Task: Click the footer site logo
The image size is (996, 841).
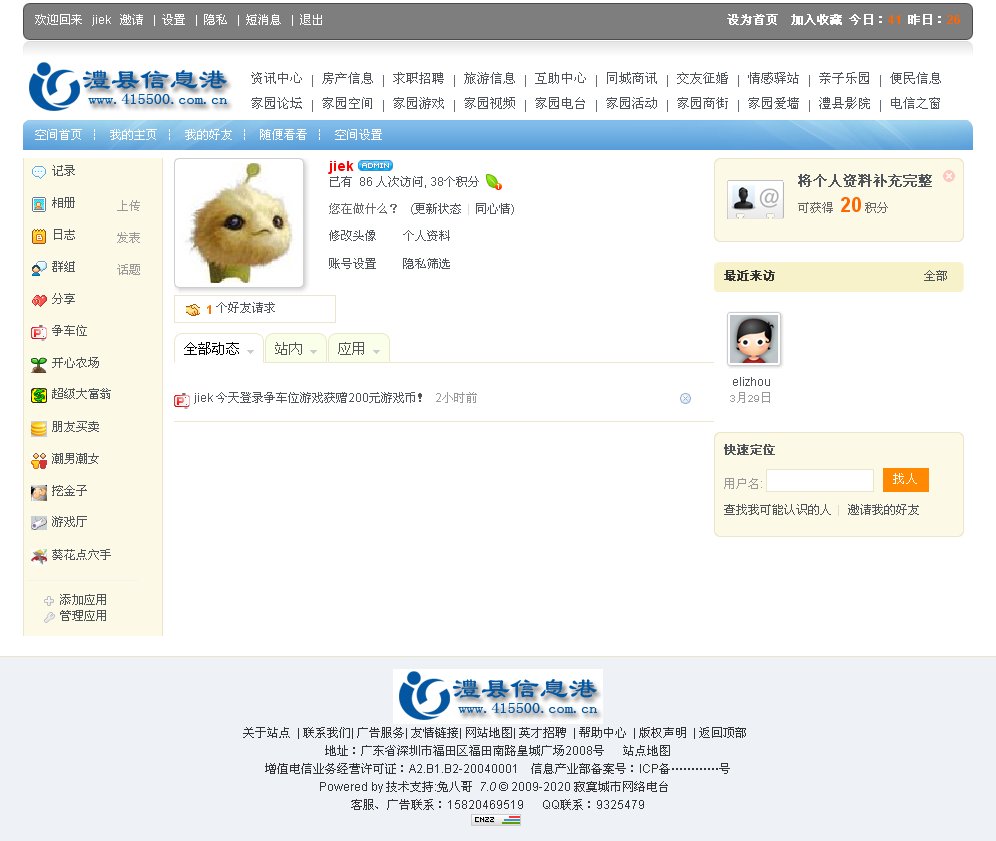Action: click(x=498, y=696)
